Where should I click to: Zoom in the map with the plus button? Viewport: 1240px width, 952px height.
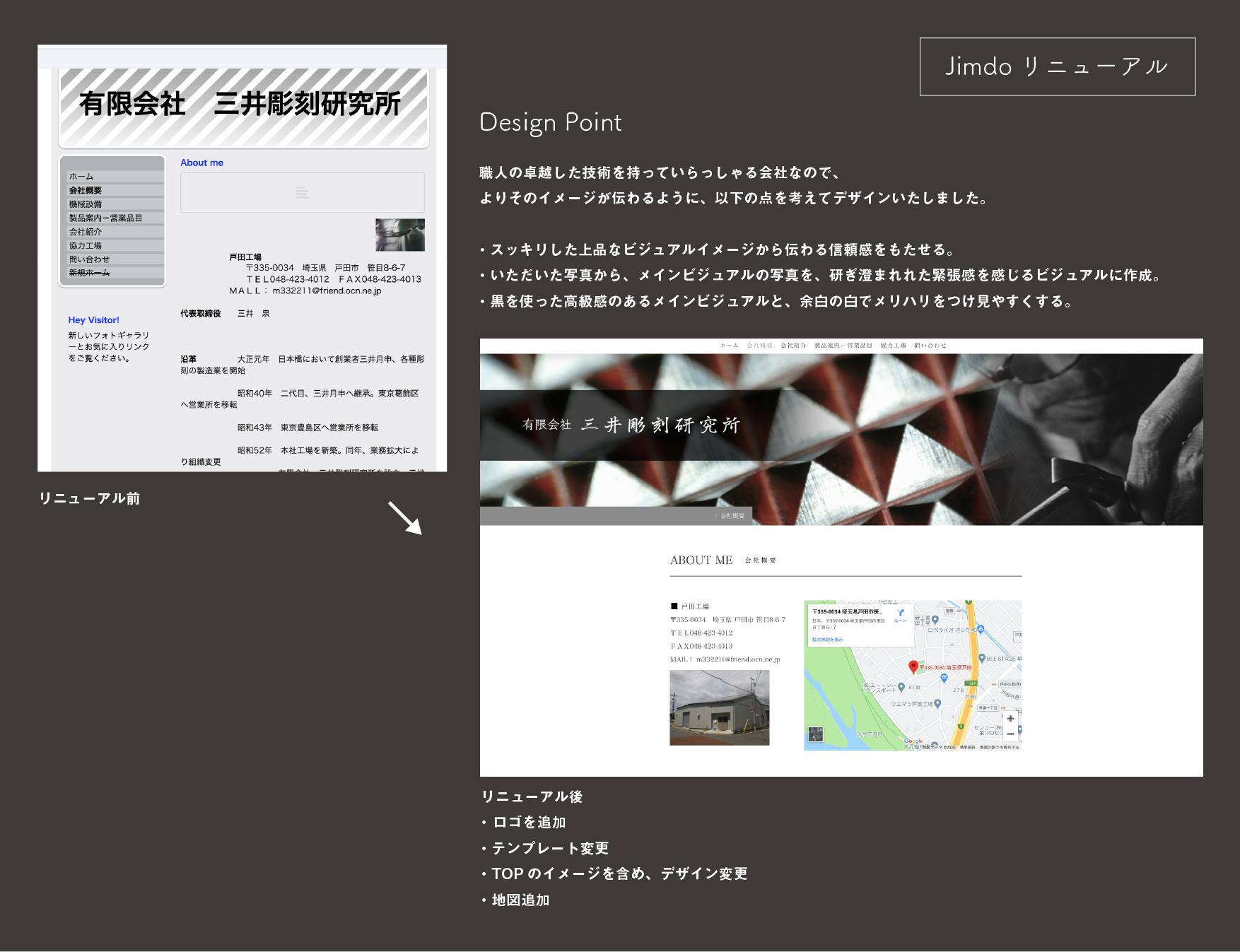coord(1010,718)
